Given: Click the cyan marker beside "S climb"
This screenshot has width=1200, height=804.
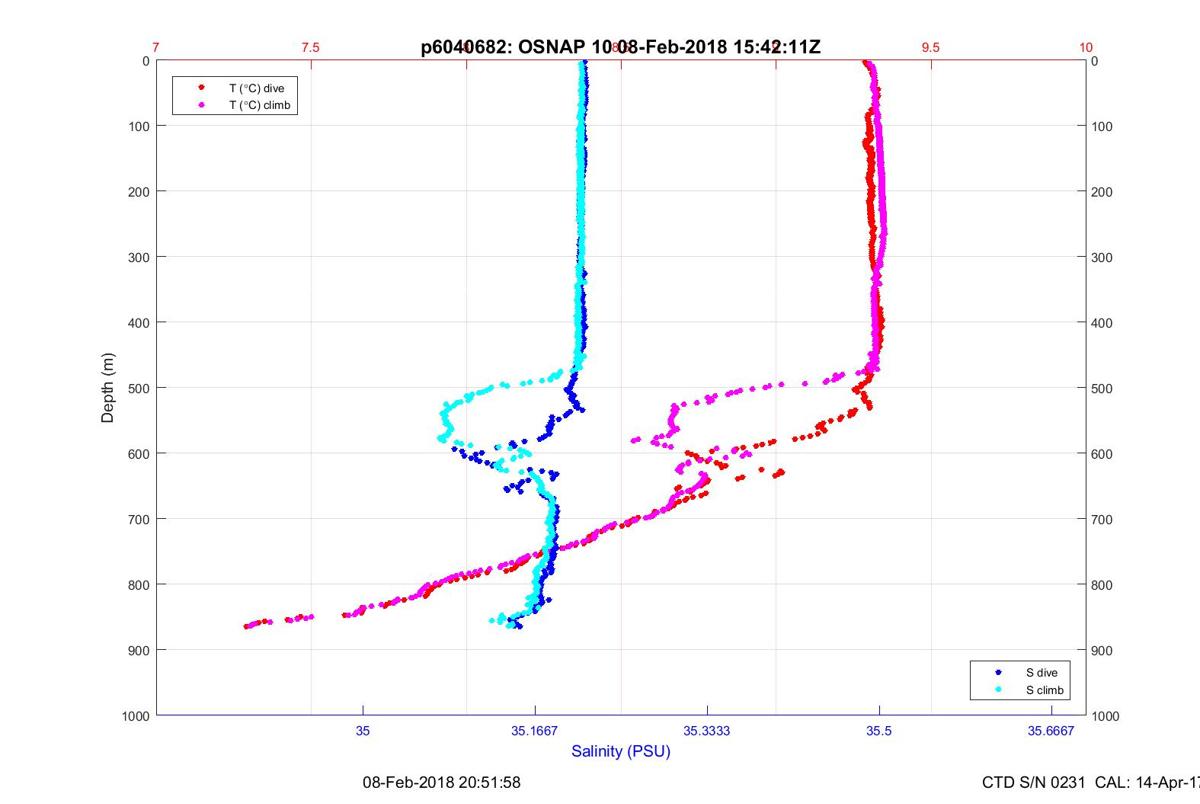Looking at the screenshot, I should [999, 690].
